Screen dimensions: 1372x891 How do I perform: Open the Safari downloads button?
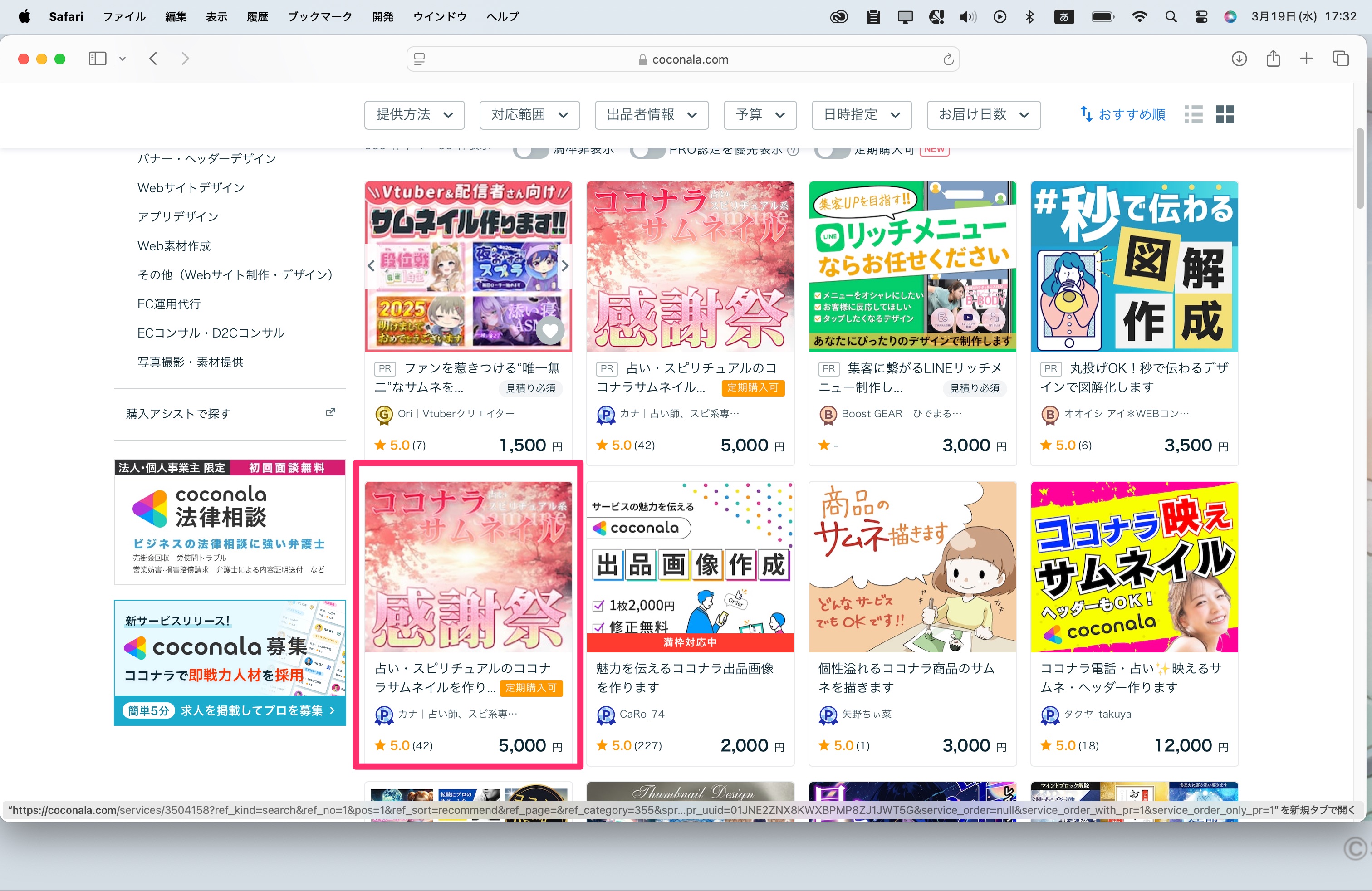pos(1239,59)
